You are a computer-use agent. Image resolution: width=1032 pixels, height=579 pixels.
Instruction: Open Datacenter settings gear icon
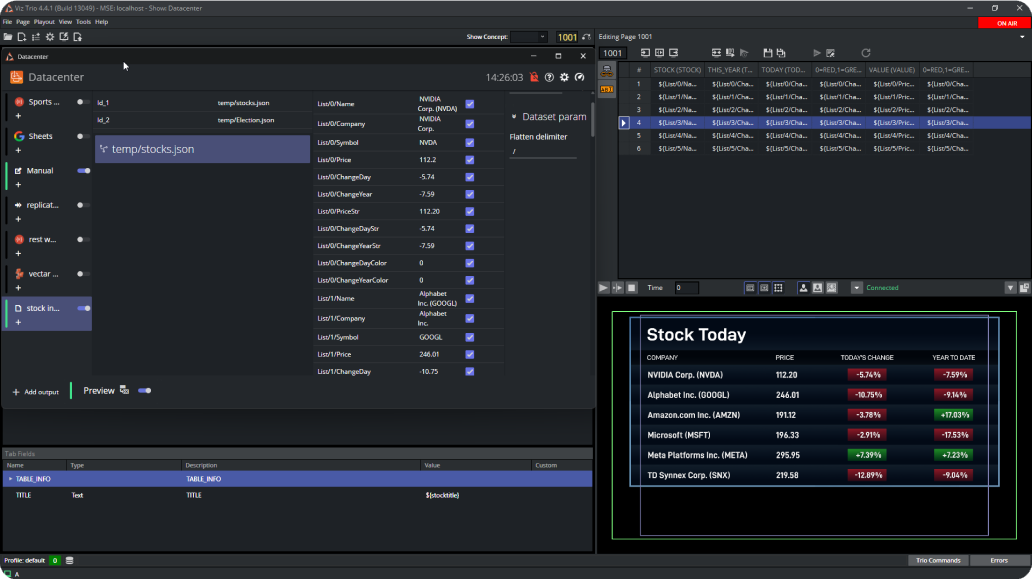coord(565,77)
